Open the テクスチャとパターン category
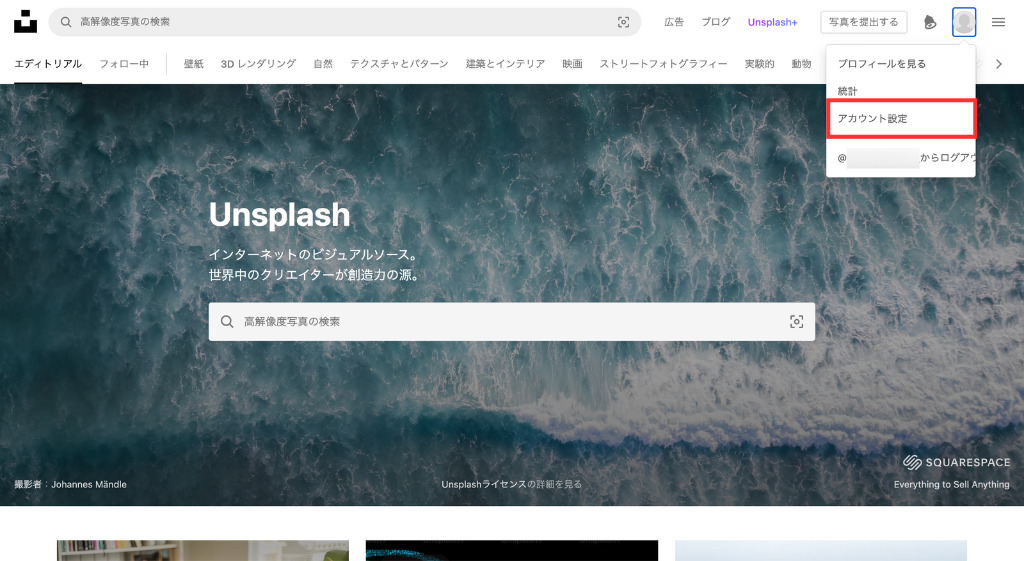Screen dimensions: 1024x561 [399, 64]
